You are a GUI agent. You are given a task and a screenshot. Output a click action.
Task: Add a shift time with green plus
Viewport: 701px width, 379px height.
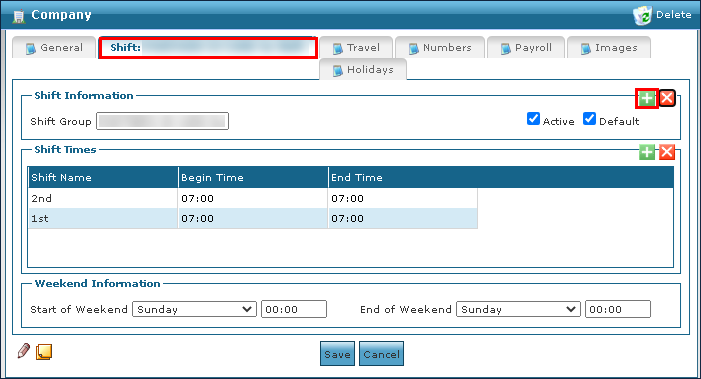click(x=646, y=152)
